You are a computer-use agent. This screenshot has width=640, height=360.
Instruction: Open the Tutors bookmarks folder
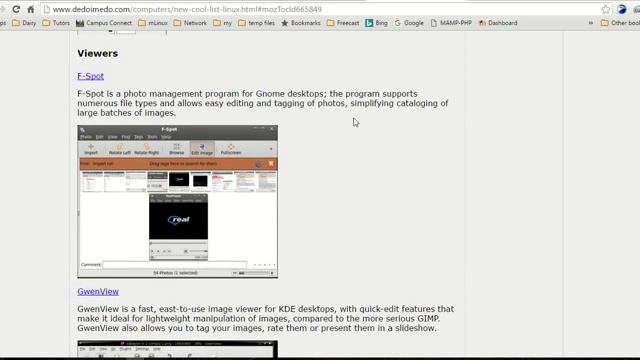pos(56,23)
